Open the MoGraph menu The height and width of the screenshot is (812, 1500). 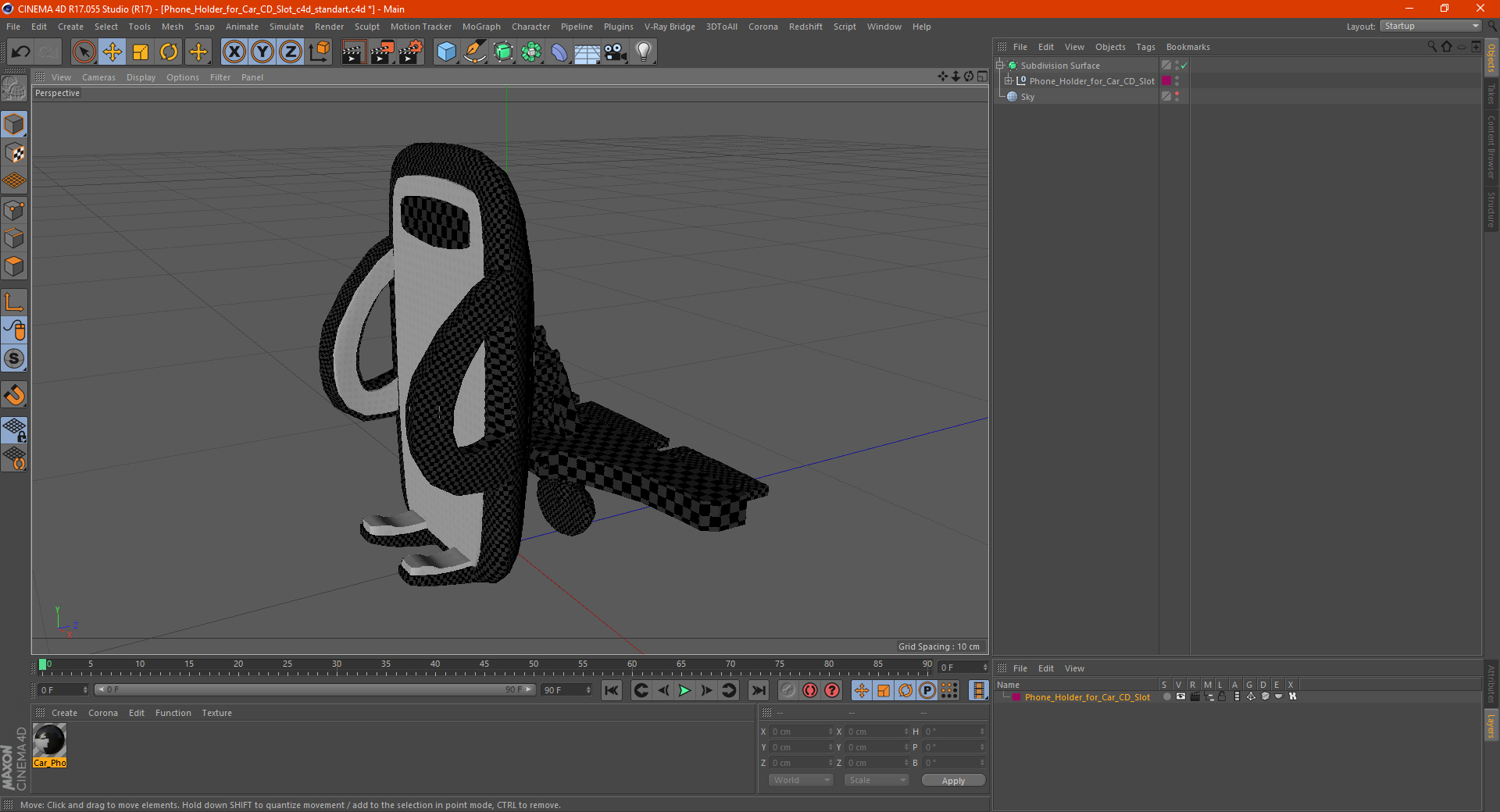point(481,27)
